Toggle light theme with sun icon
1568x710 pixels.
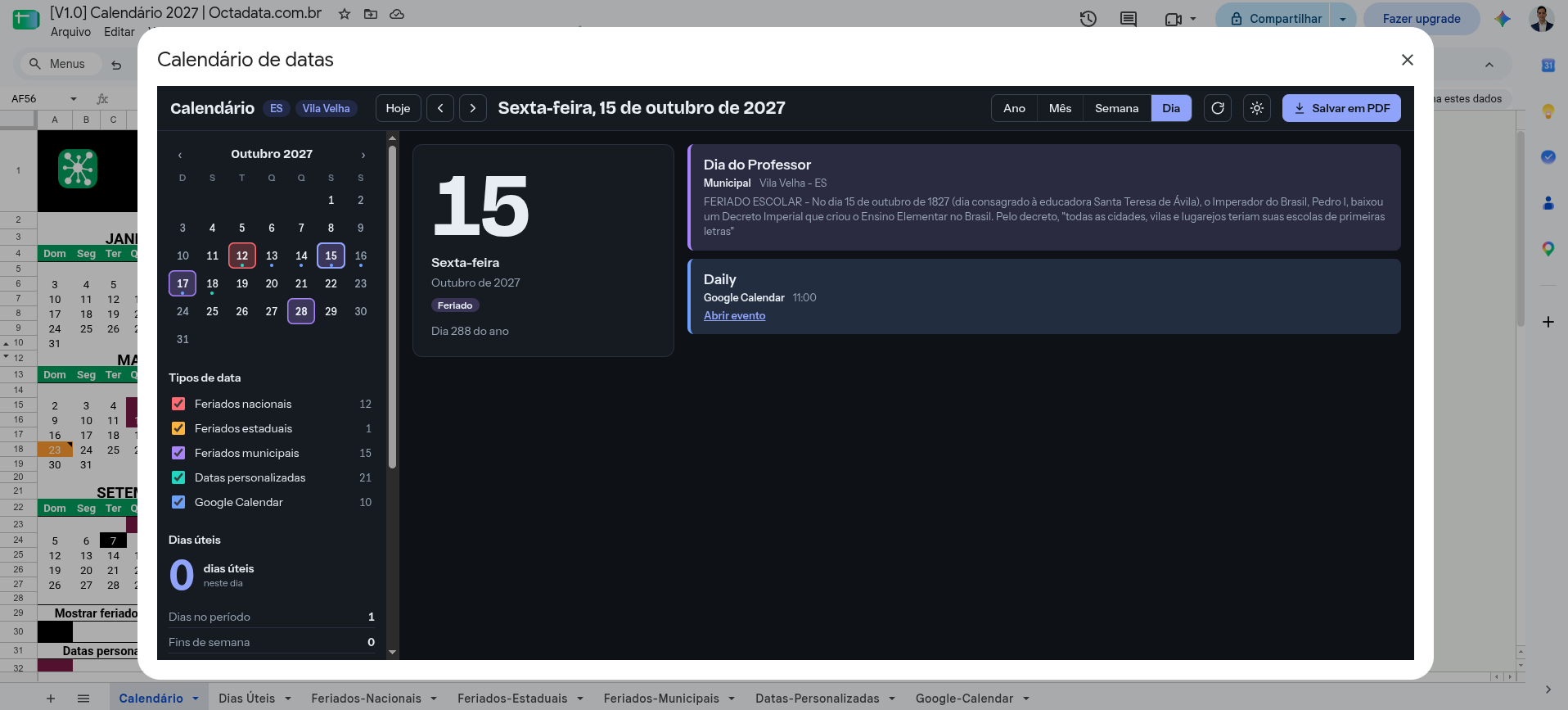click(x=1257, y=108)
